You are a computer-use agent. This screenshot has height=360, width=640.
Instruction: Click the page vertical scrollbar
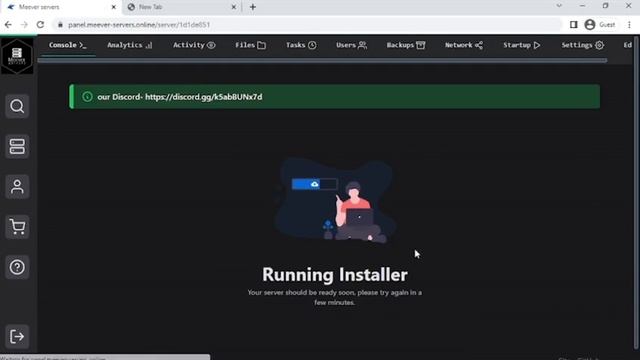pyautogui.click(x=636, y=192)
